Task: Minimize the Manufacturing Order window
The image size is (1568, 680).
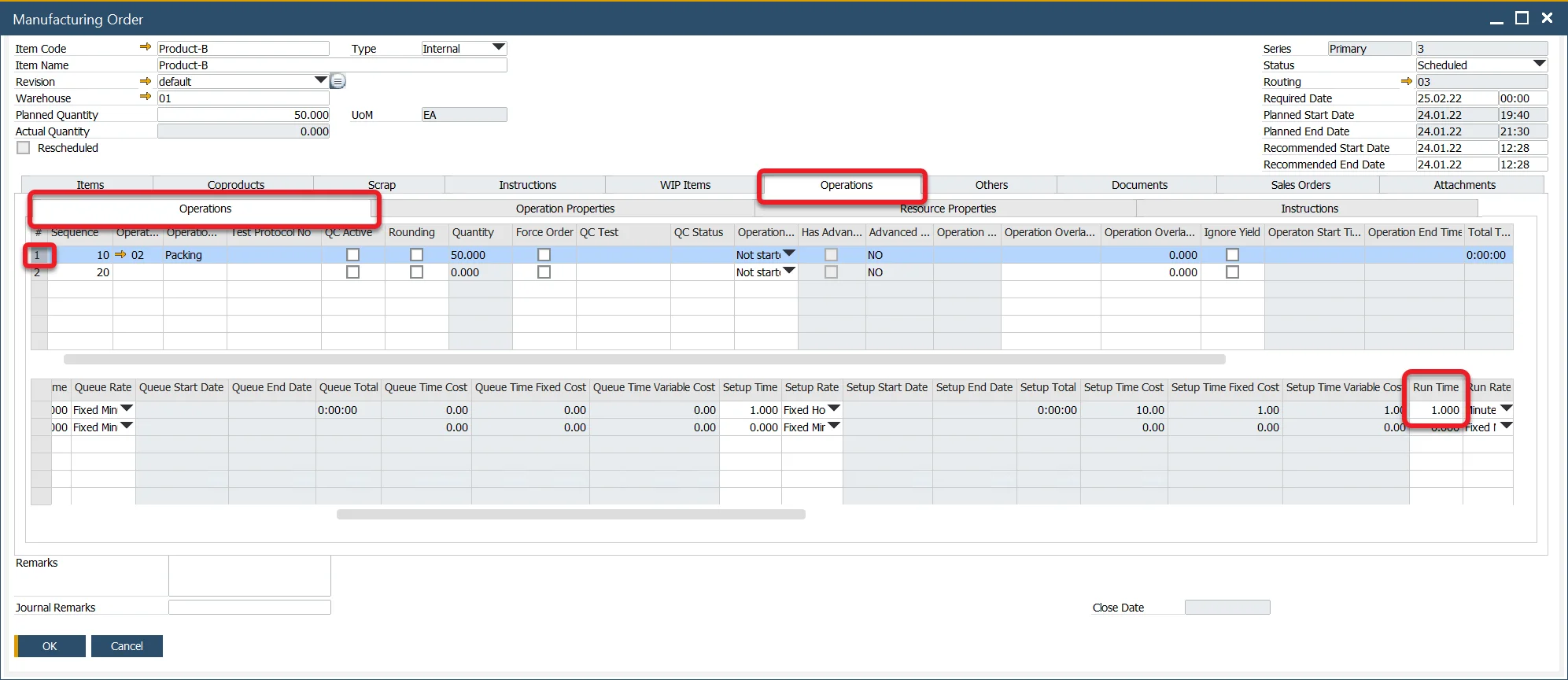Action: 1496,20
